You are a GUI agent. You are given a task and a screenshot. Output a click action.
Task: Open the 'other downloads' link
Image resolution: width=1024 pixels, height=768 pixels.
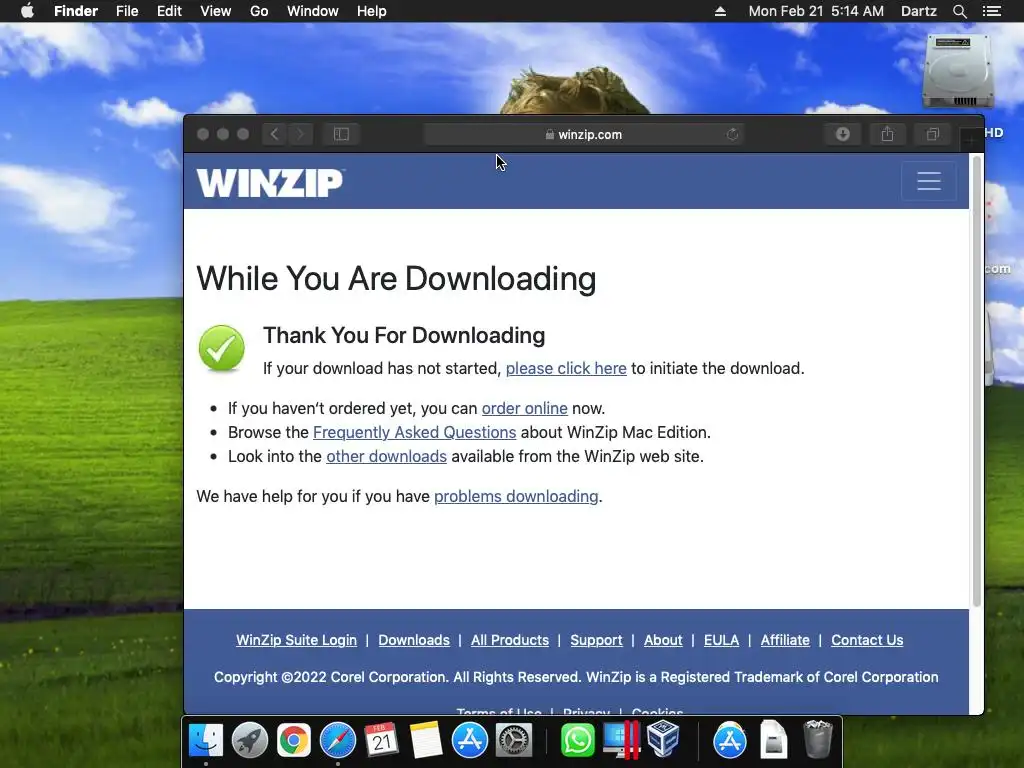point(387,456)
